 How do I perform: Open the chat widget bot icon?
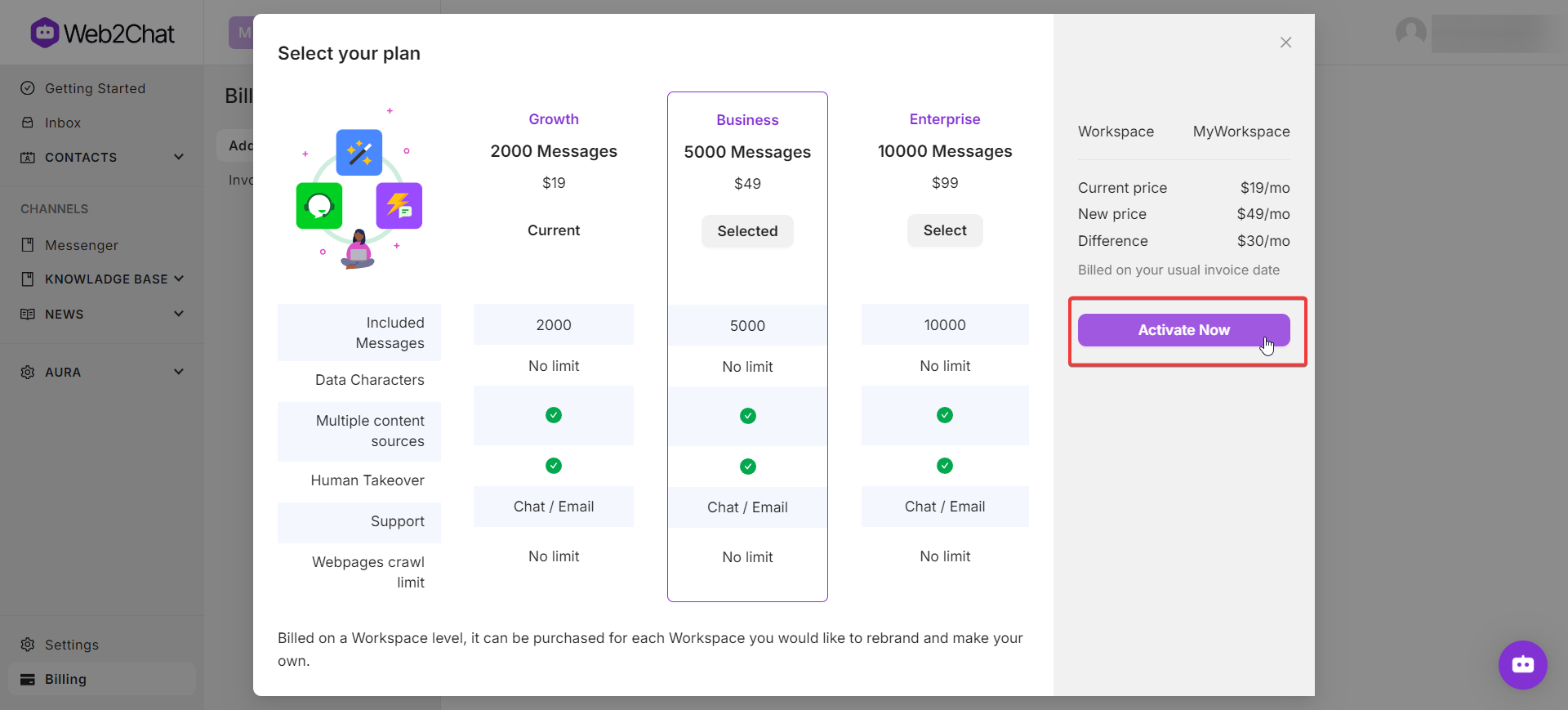pos(1522,664)
